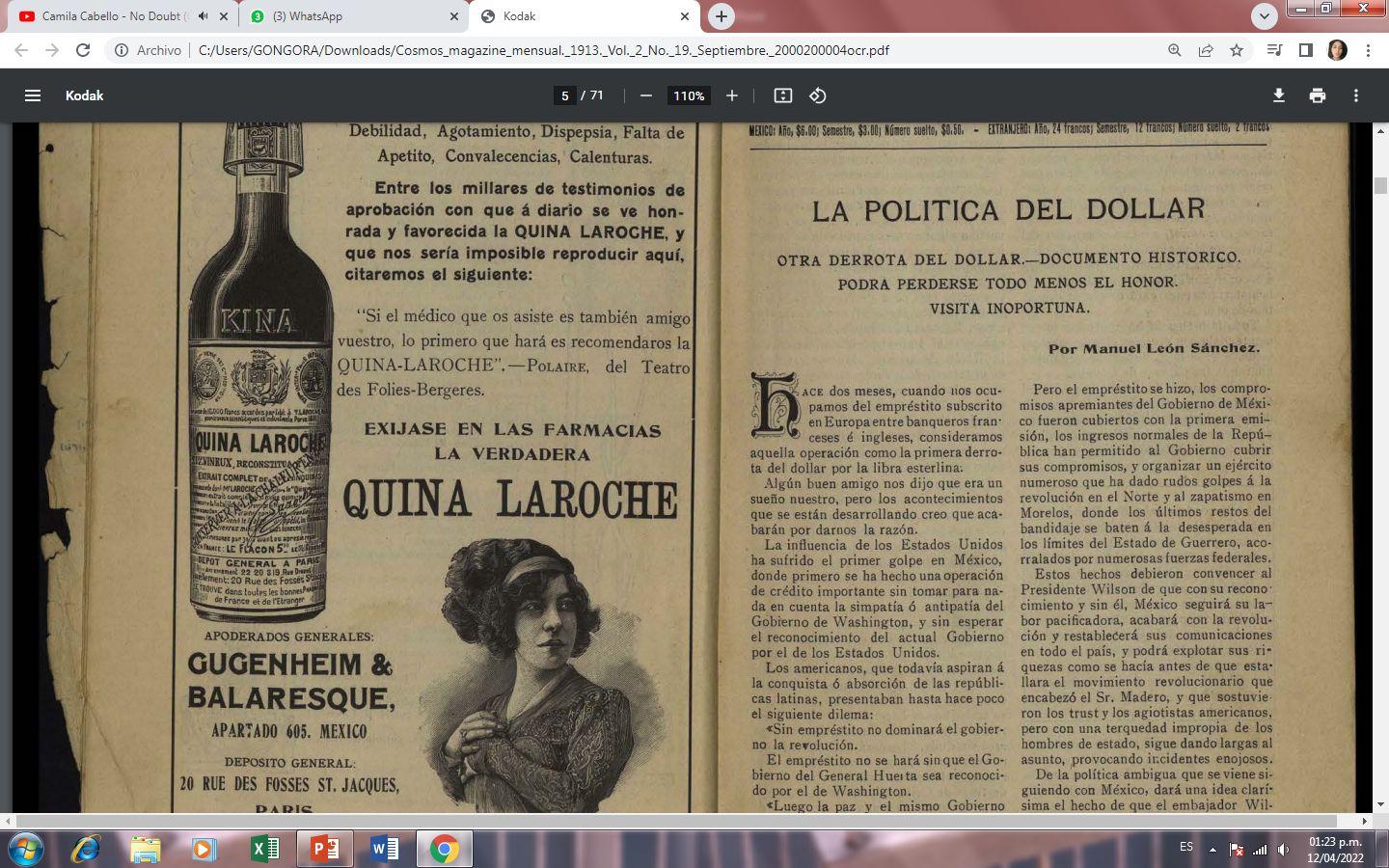
Task: Click the 'GUGENHEIM &' text in the ad
Action: [290, 665]
